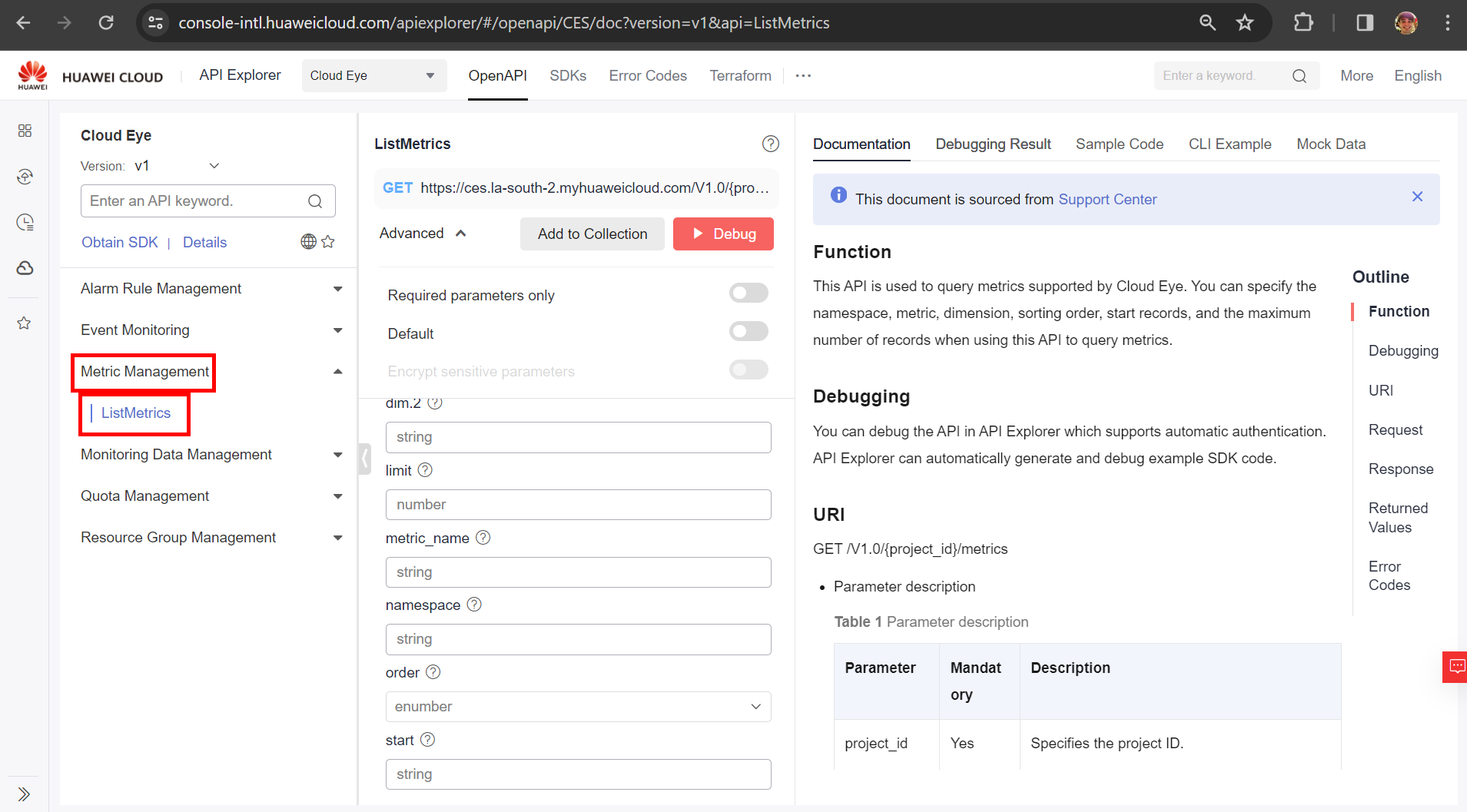Screen dimensions: 1467x812
Task: Open the Error Codes top tab
Action: [x=647, y=75]
